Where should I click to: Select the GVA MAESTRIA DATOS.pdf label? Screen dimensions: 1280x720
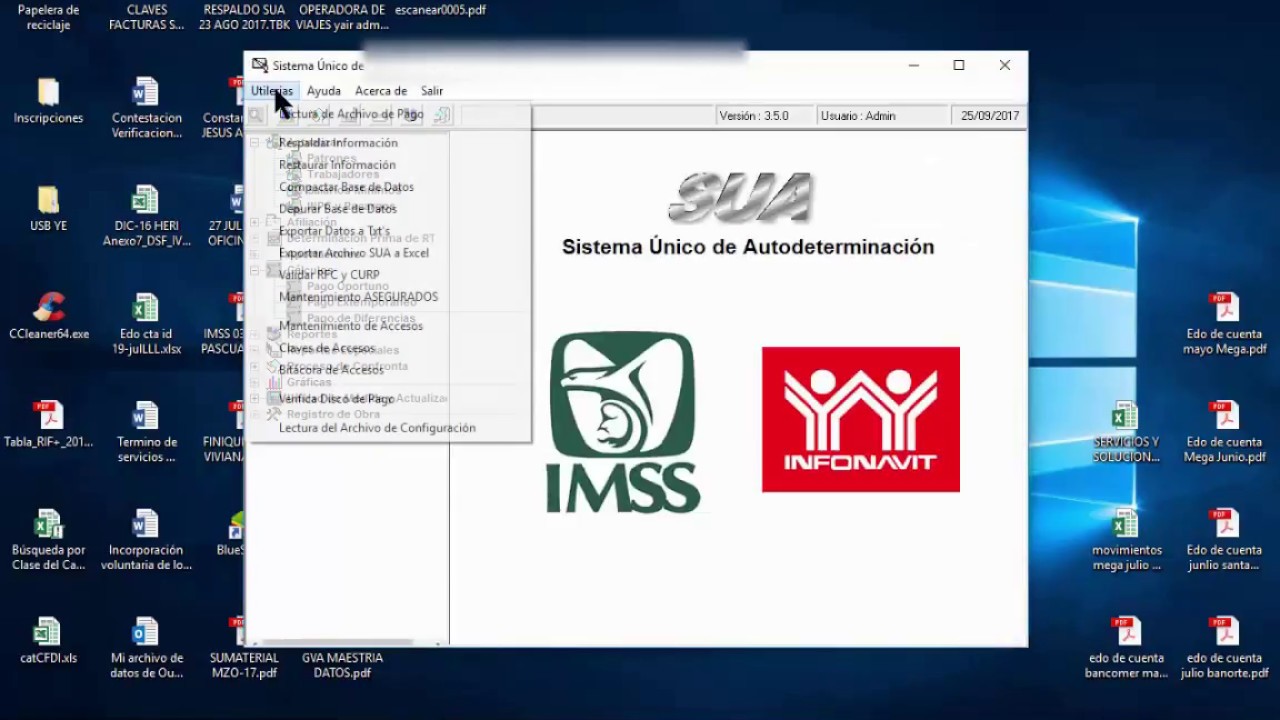click(342, 666)
